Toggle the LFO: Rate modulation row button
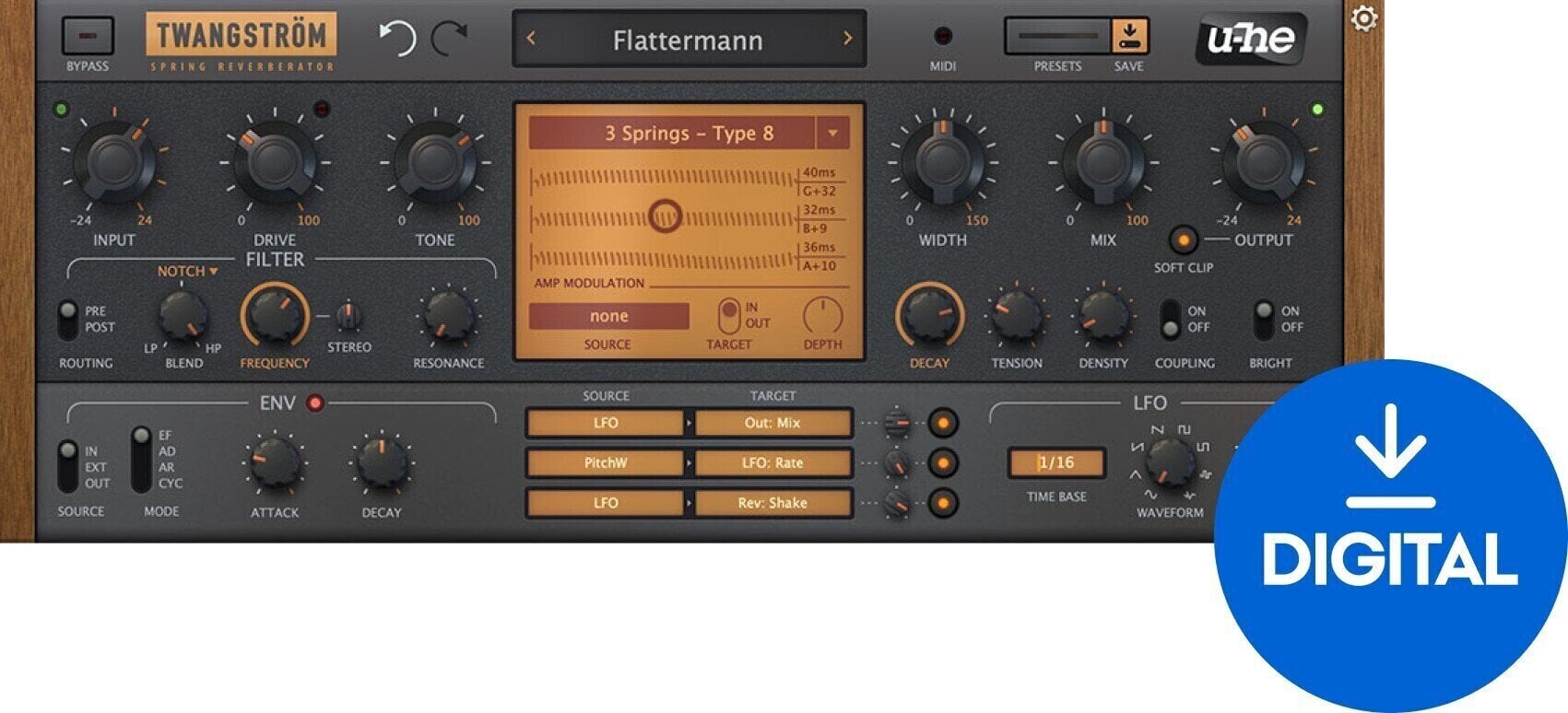 [942, 462]
